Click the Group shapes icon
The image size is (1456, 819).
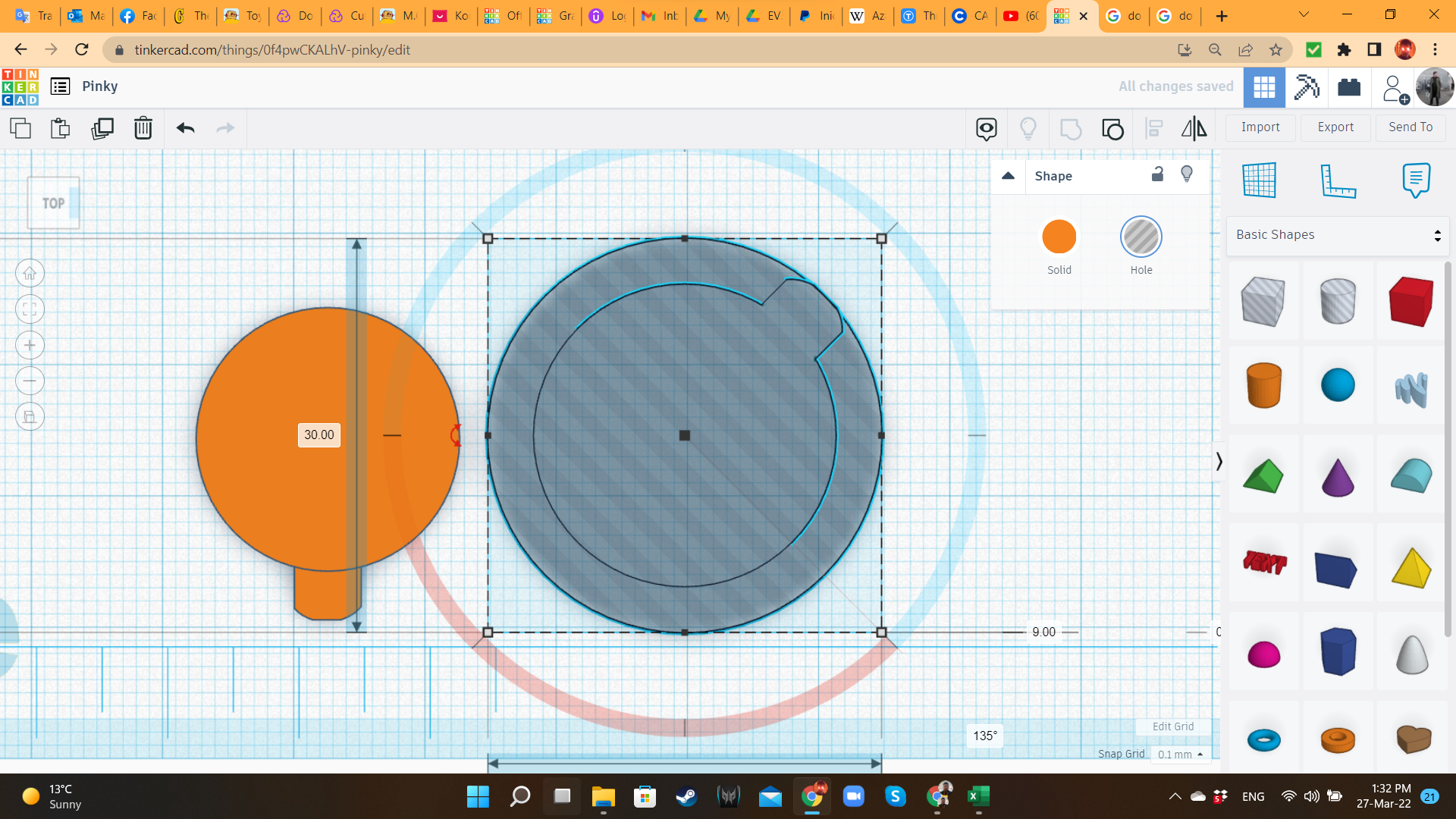[1070, 128]
